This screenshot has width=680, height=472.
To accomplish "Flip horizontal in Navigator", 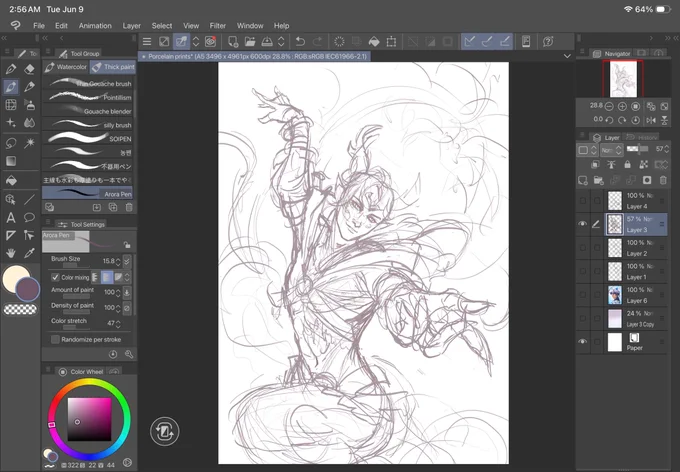I will click(x=651, y=120).
